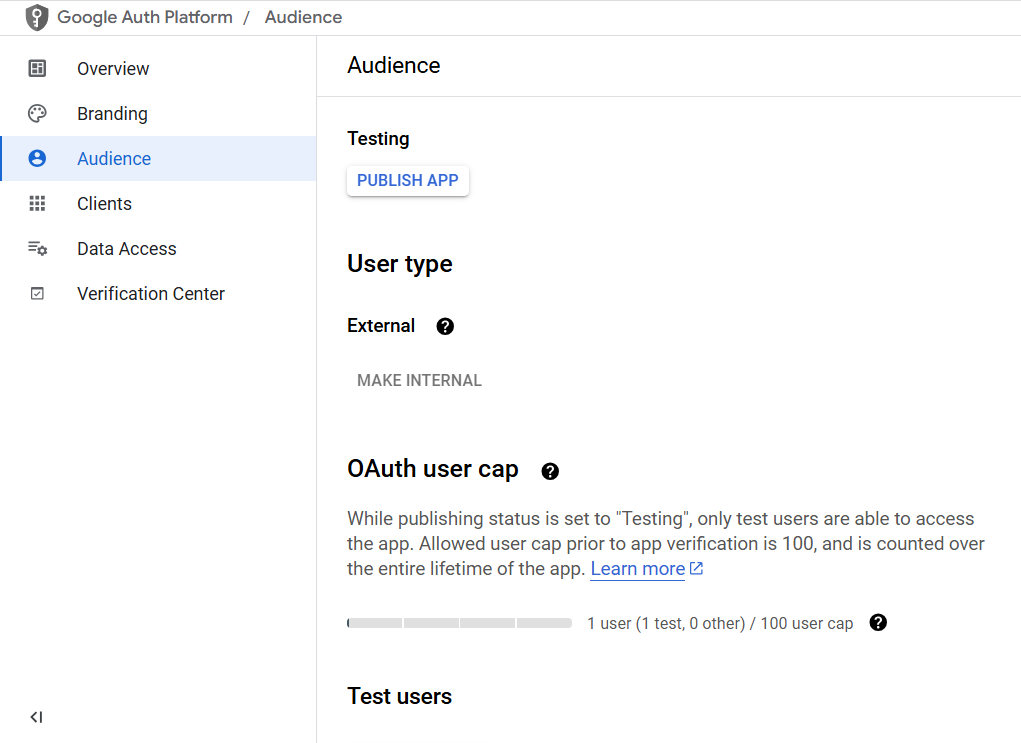Click the Testing publishing status label
This screenshot has width=1021, height=743.
(x=378, y=139)
